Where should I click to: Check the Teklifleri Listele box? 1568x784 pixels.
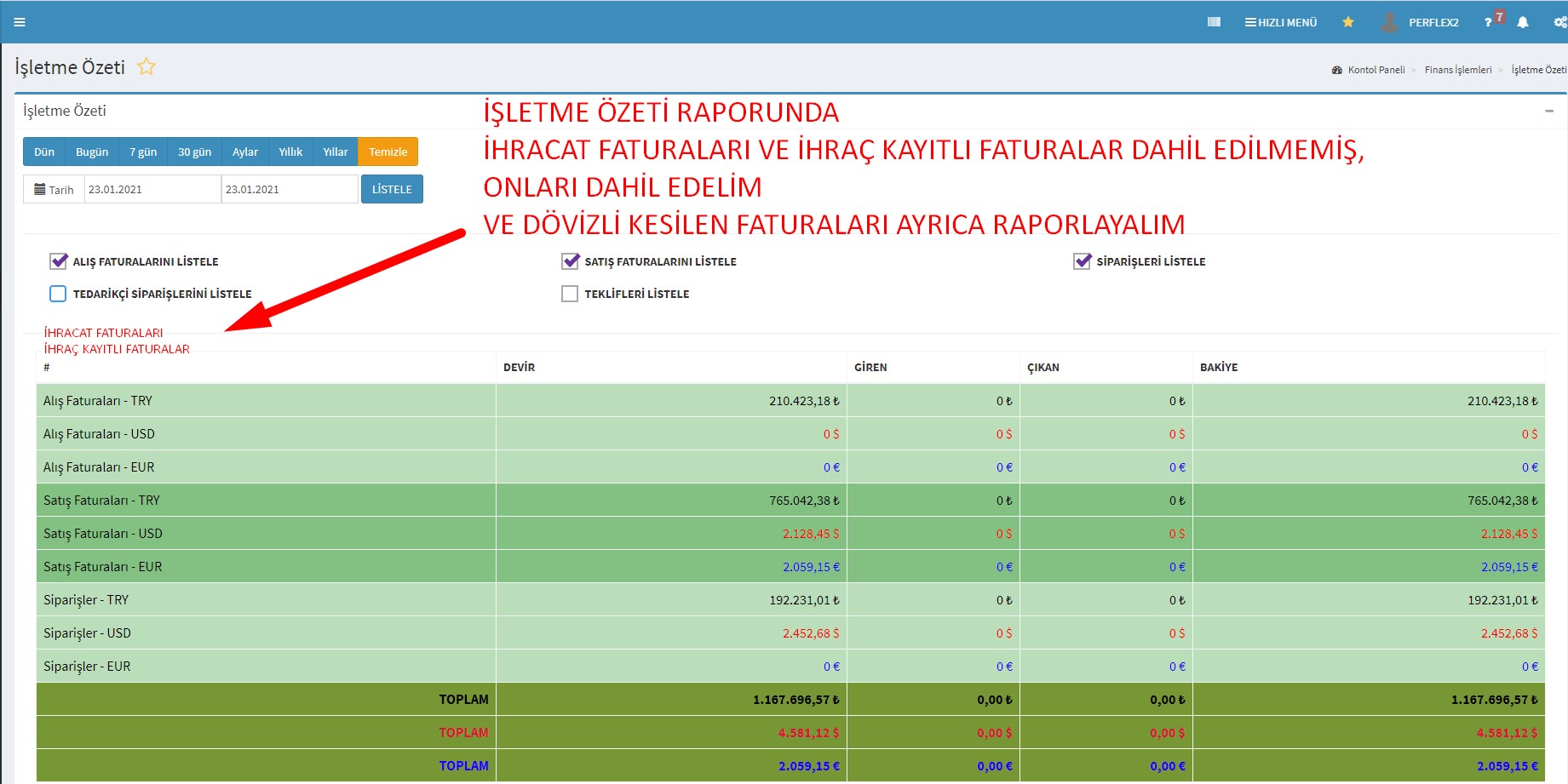tap(570, 294)
